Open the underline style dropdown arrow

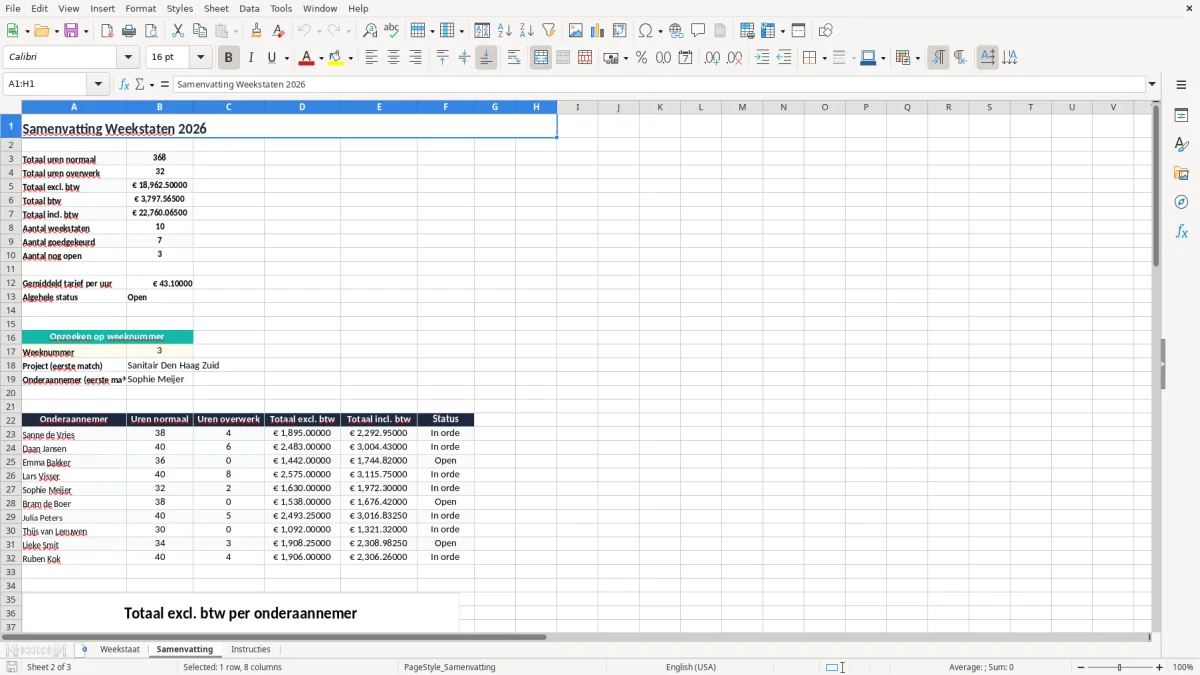(x=286, y=58)
